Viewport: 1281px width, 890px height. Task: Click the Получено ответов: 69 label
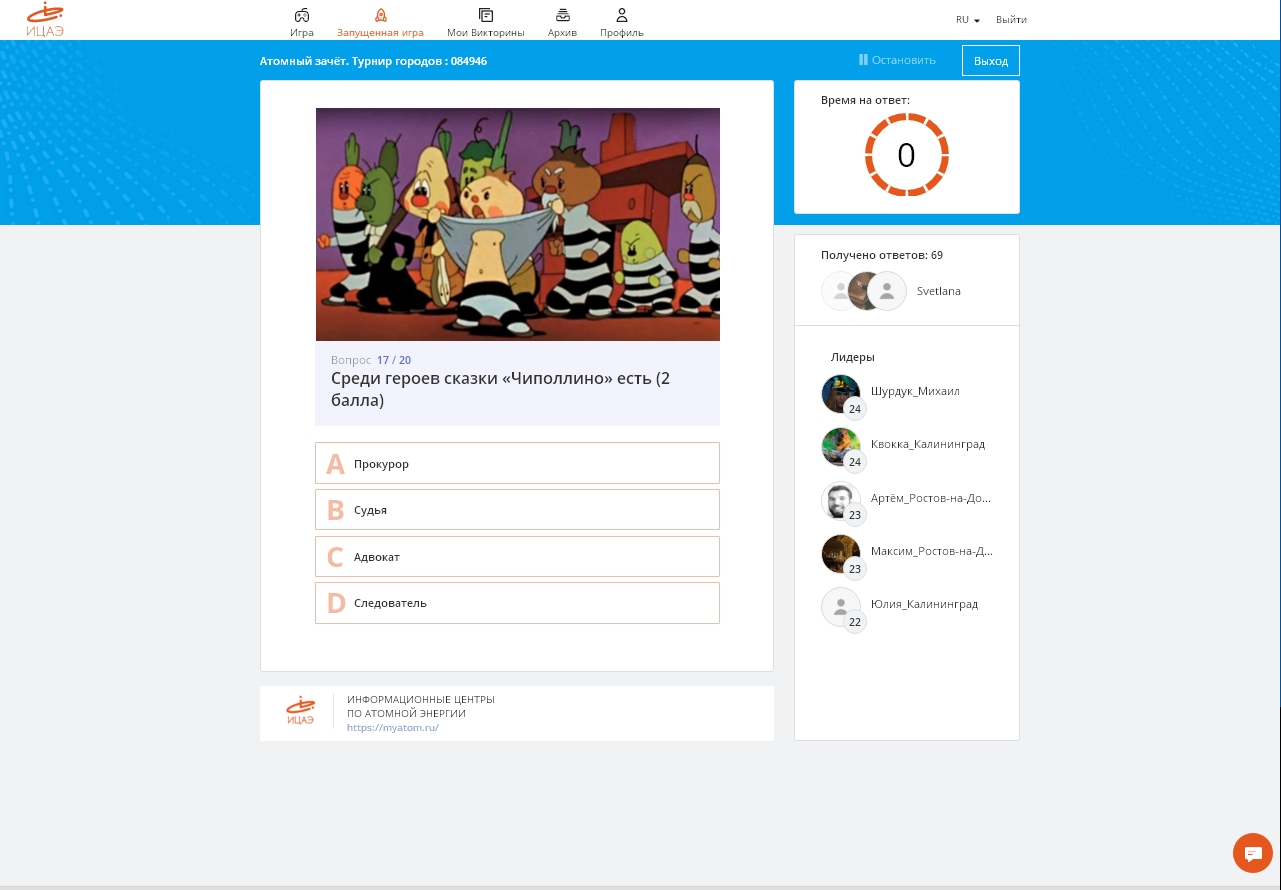(882, 255)
